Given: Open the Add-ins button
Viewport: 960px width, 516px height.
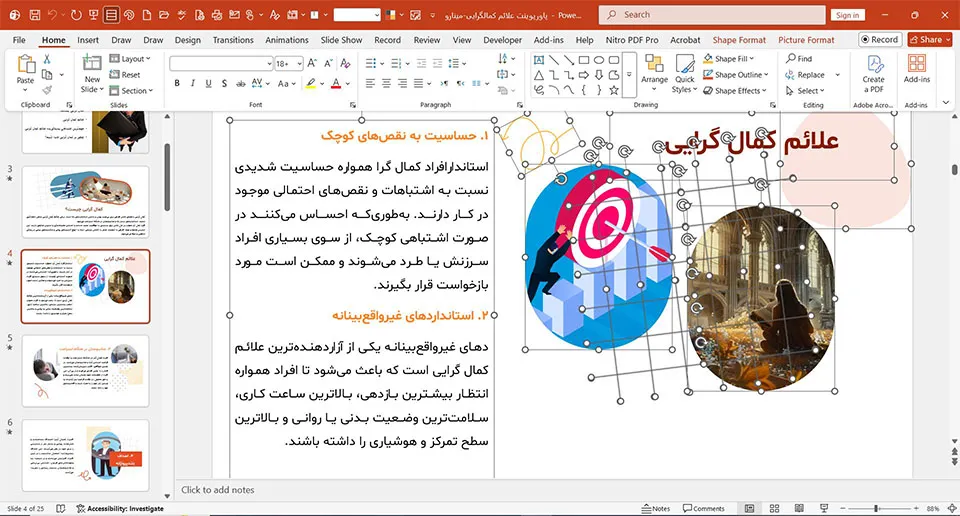Looking at the screenshot, I should 917,69.
